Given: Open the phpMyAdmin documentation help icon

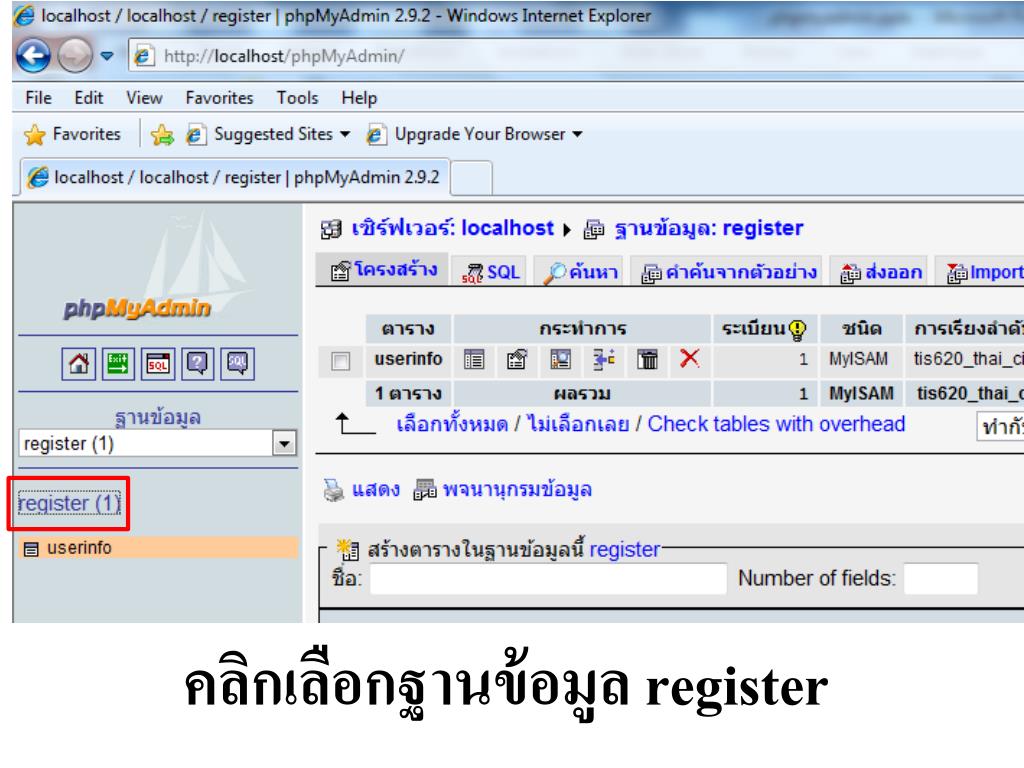Looking at the screenshot, I should (x=197, y=363).
